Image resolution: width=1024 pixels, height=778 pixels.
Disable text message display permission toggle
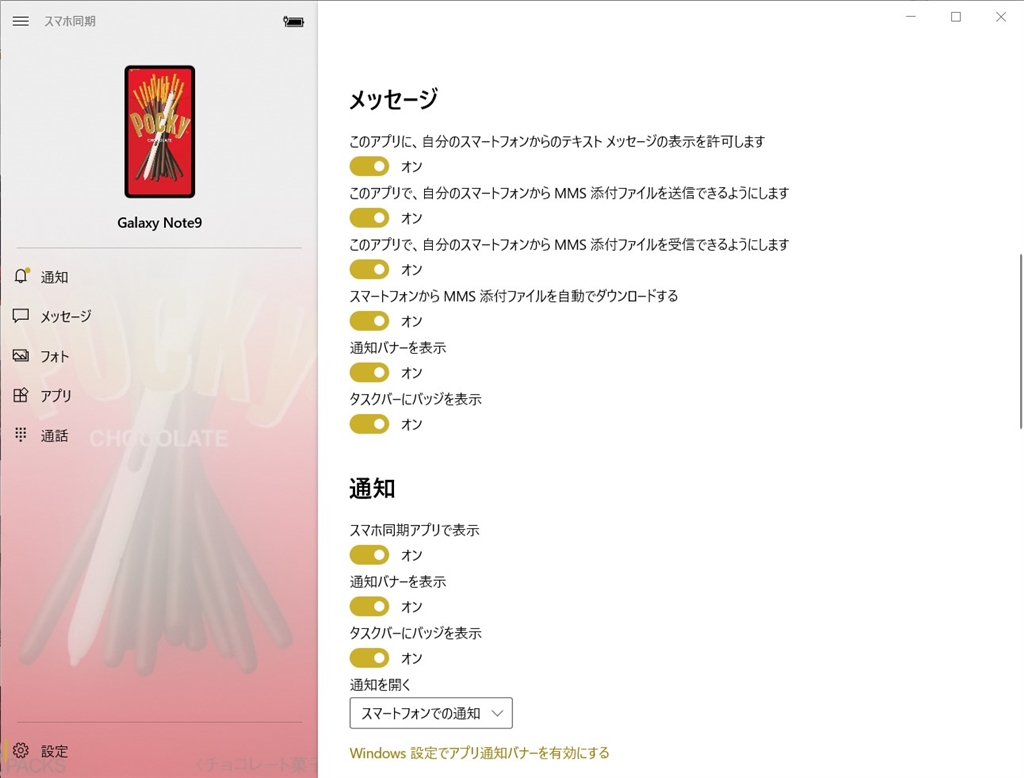370,167
